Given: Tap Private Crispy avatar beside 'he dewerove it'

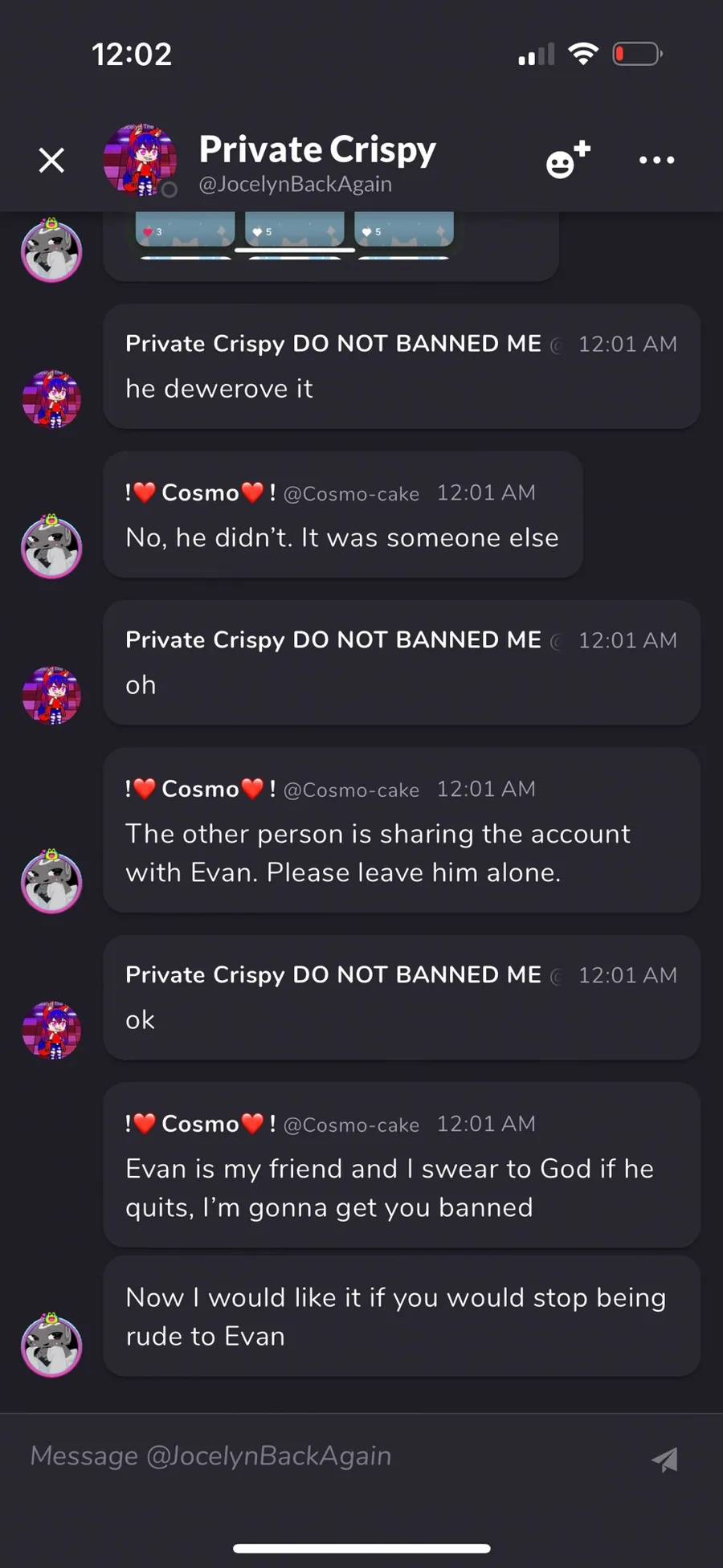Looking at the screenshot, I should coord(51,398).
